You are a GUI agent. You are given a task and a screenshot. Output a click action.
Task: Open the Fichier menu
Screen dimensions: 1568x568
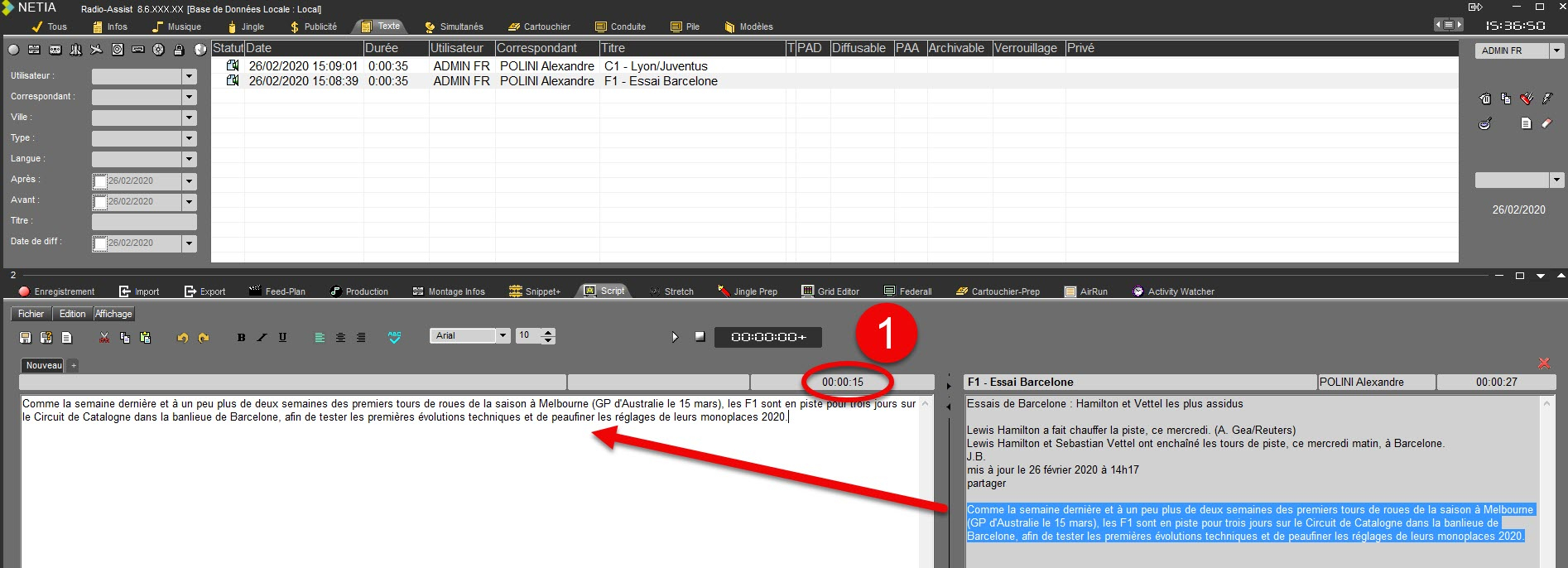(x=31, y=314)
